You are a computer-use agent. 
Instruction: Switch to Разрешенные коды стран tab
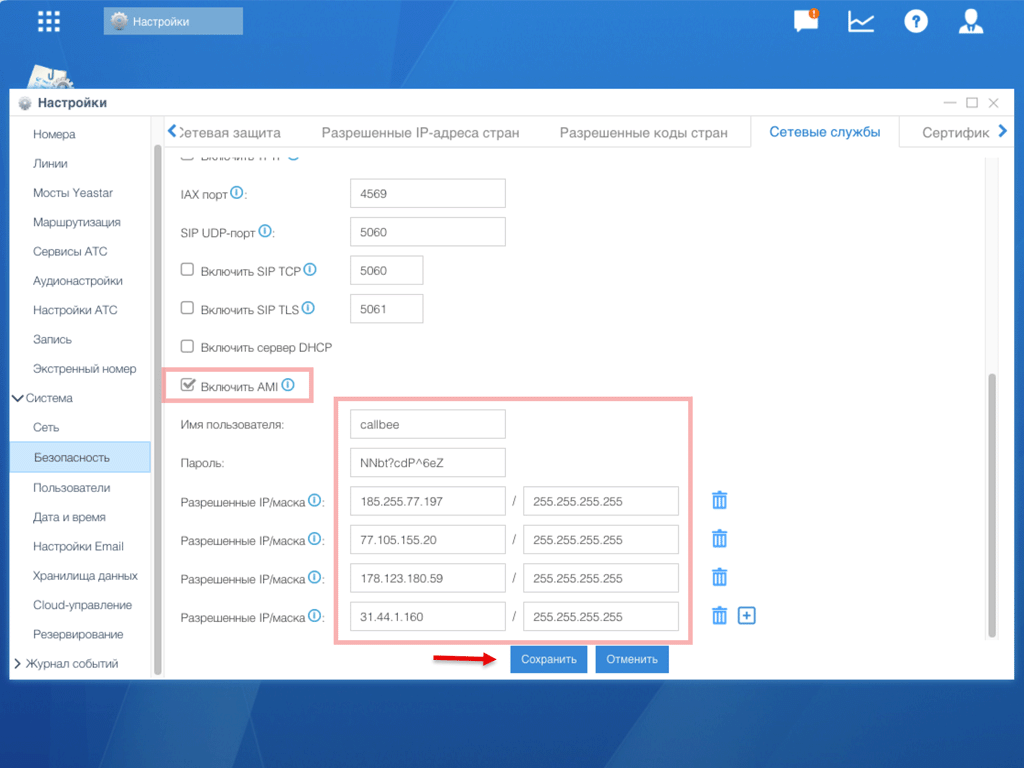point(643,132)
